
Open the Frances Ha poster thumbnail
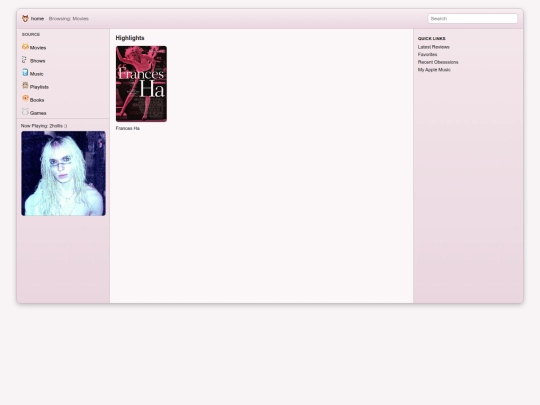tap(141, 84)
